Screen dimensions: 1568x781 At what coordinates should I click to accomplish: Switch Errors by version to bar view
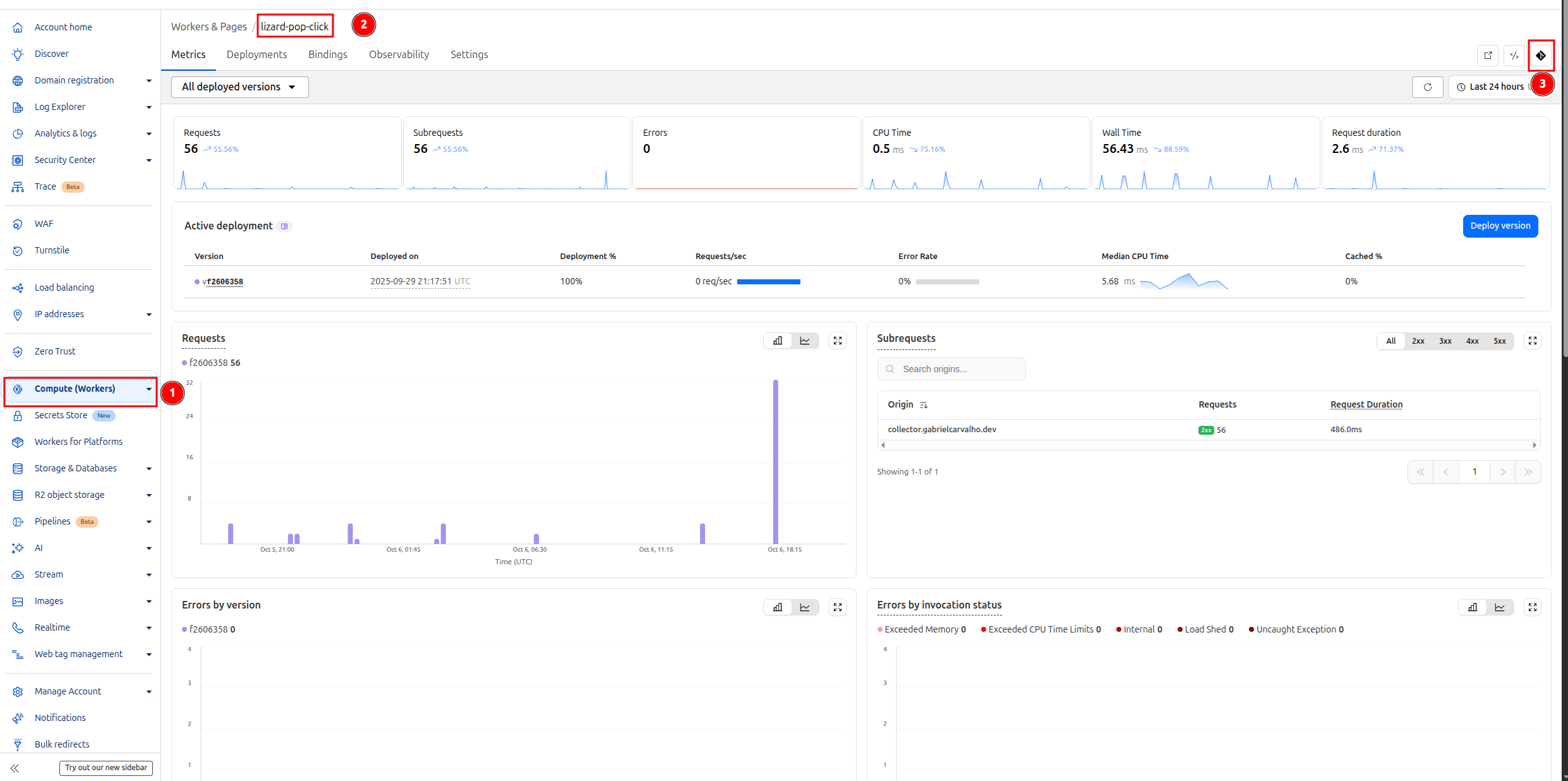coord(778,607)
